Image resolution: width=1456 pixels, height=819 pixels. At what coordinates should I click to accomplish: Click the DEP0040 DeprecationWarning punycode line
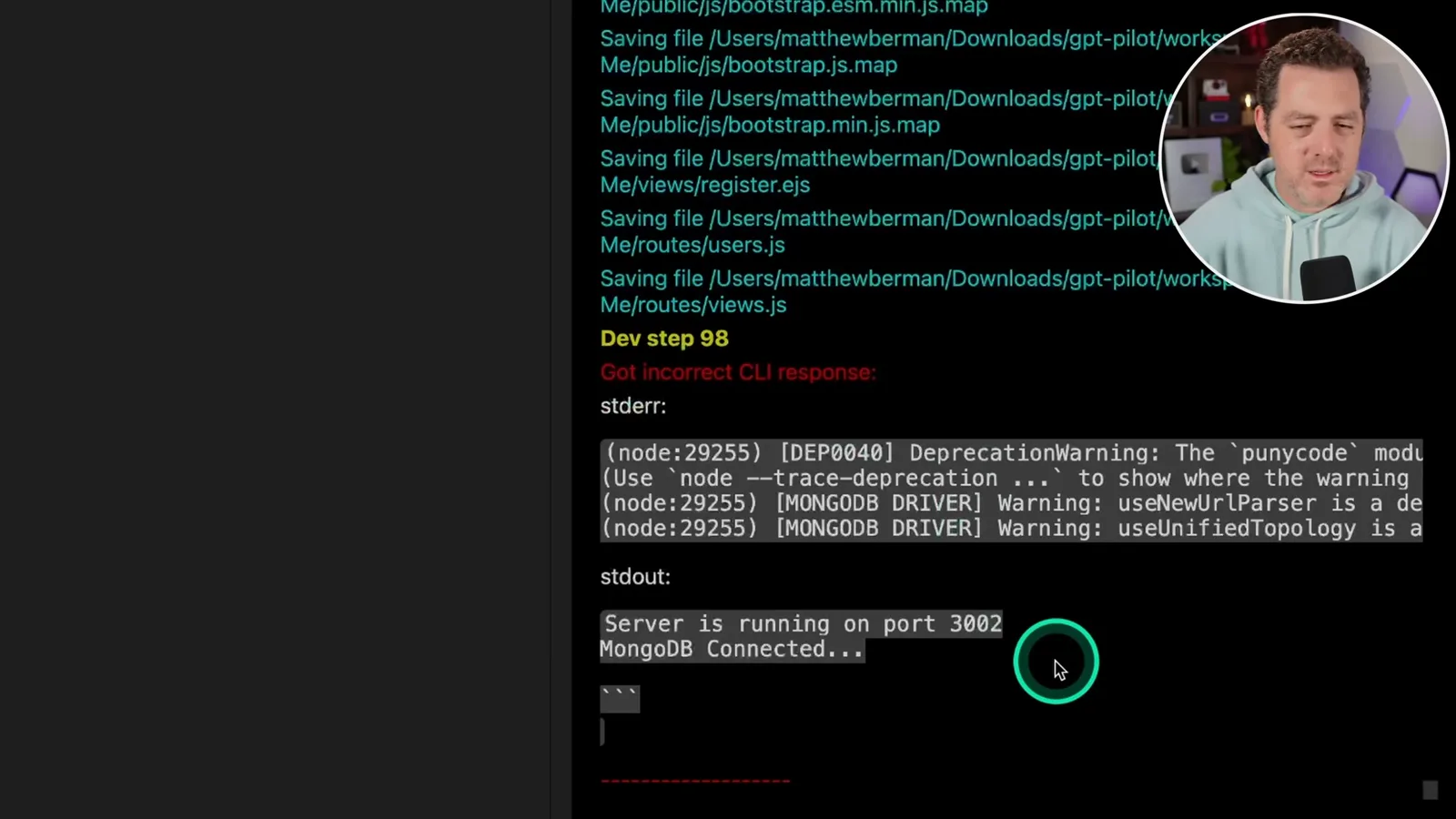1011,453
